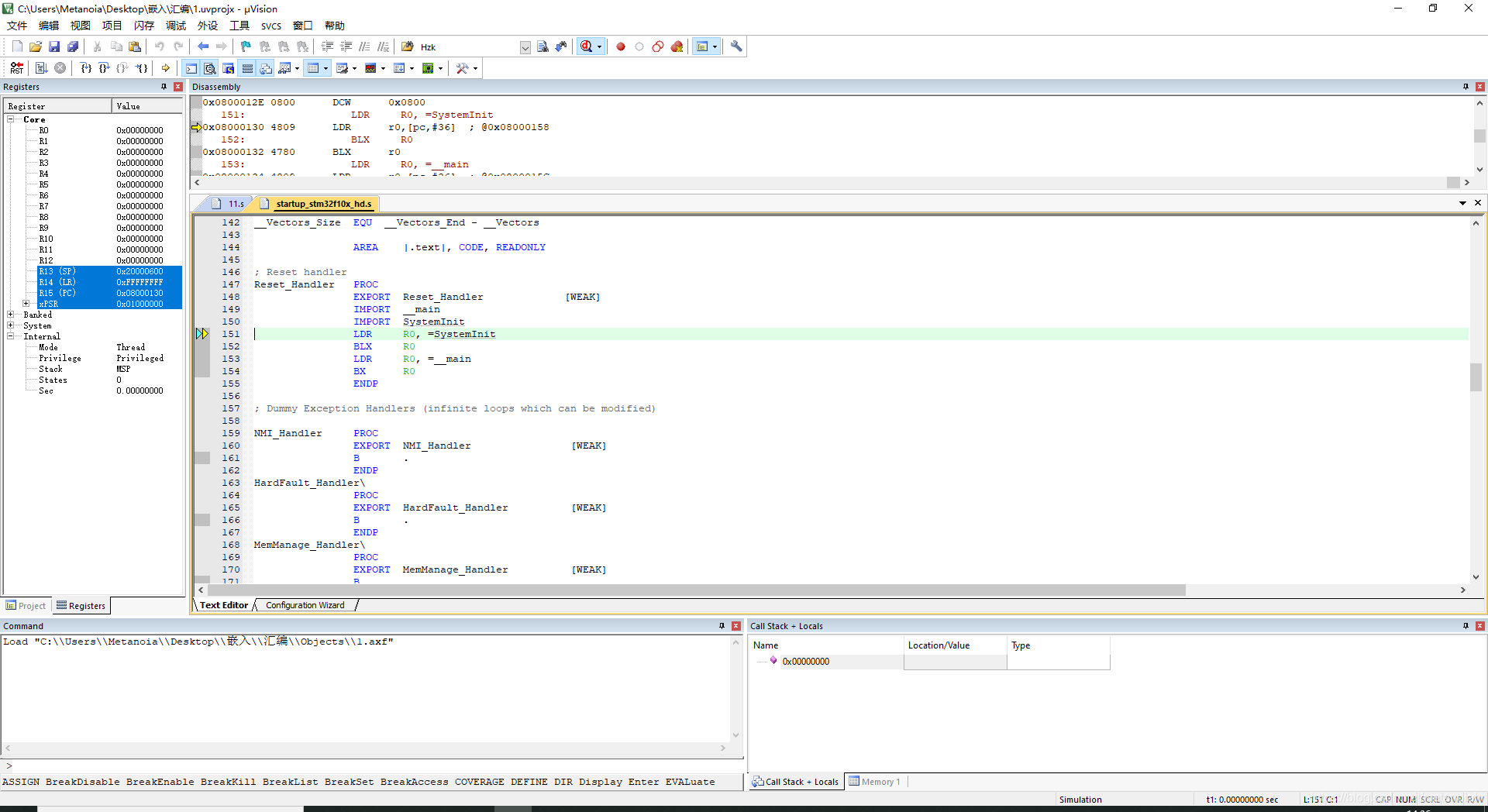1488x812 pixels.
Task: Insert a bookmark with the flag icon
Action: tap(246, 46)
